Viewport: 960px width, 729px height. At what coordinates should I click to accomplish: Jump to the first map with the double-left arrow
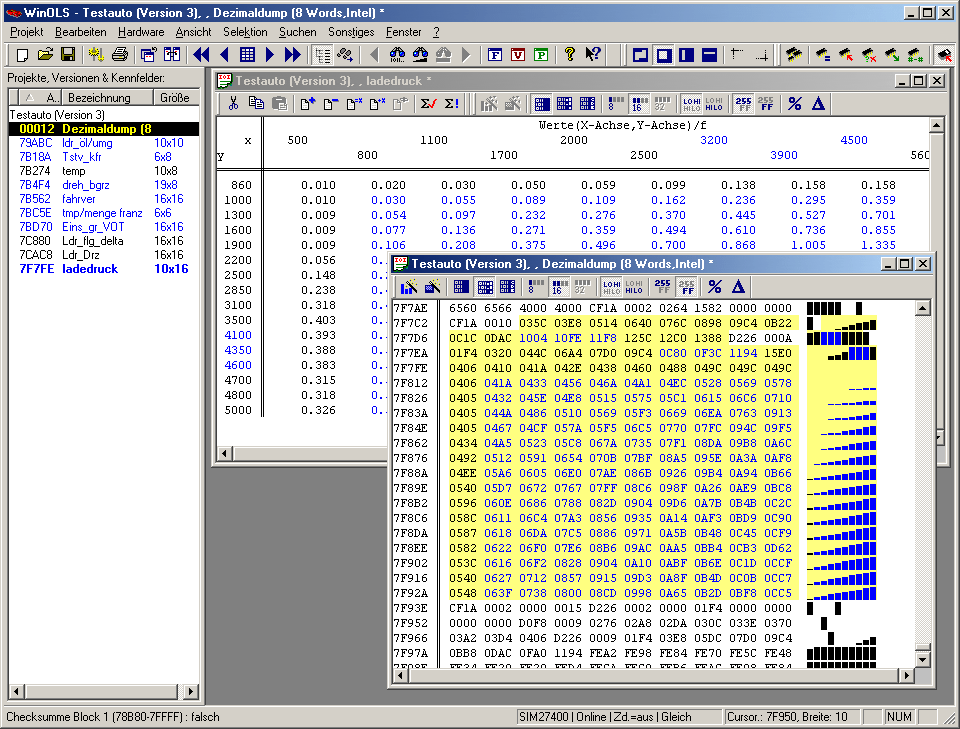coord(201,55)
